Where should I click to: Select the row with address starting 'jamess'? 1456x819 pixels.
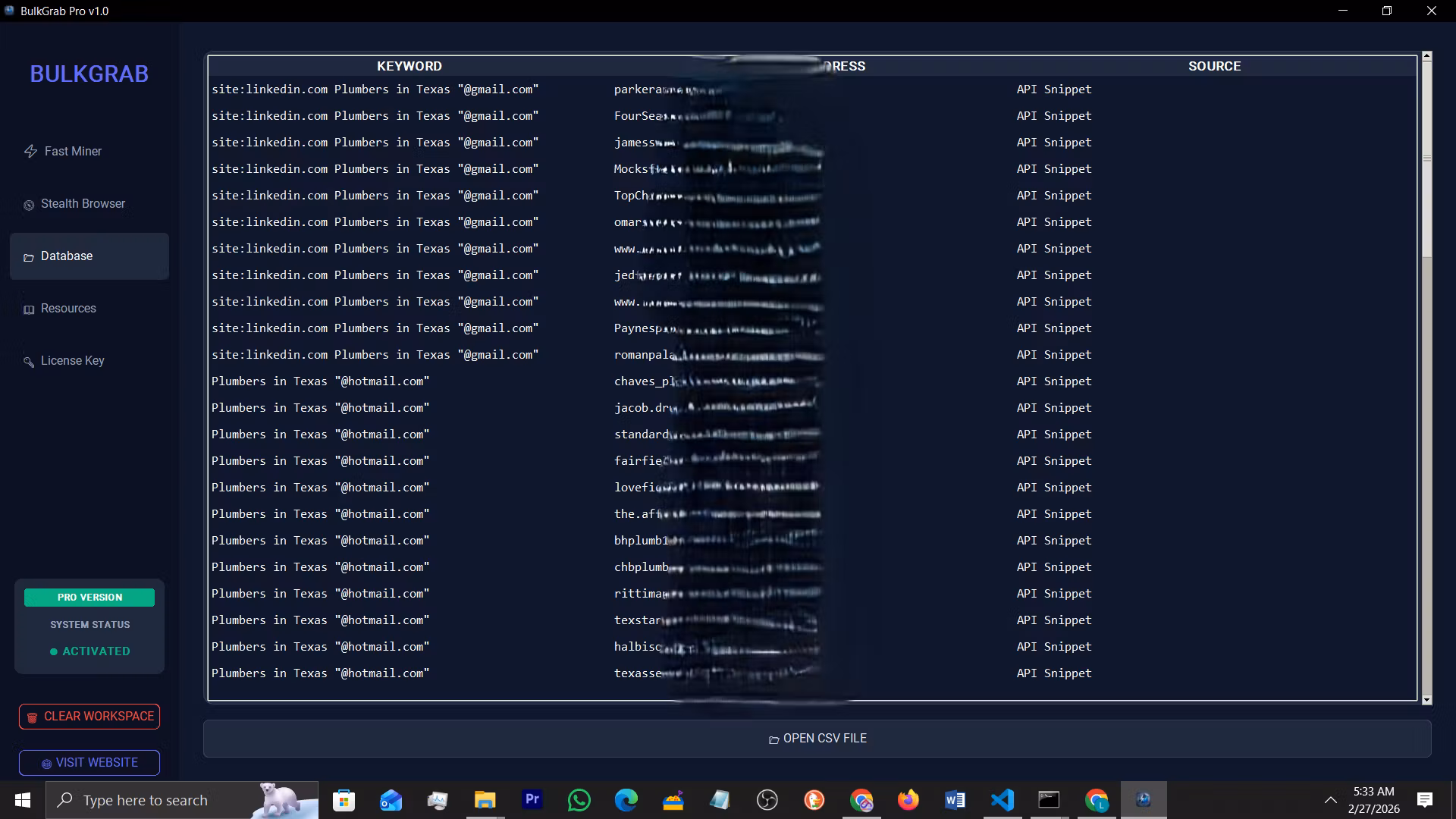[x=812, y=143]
